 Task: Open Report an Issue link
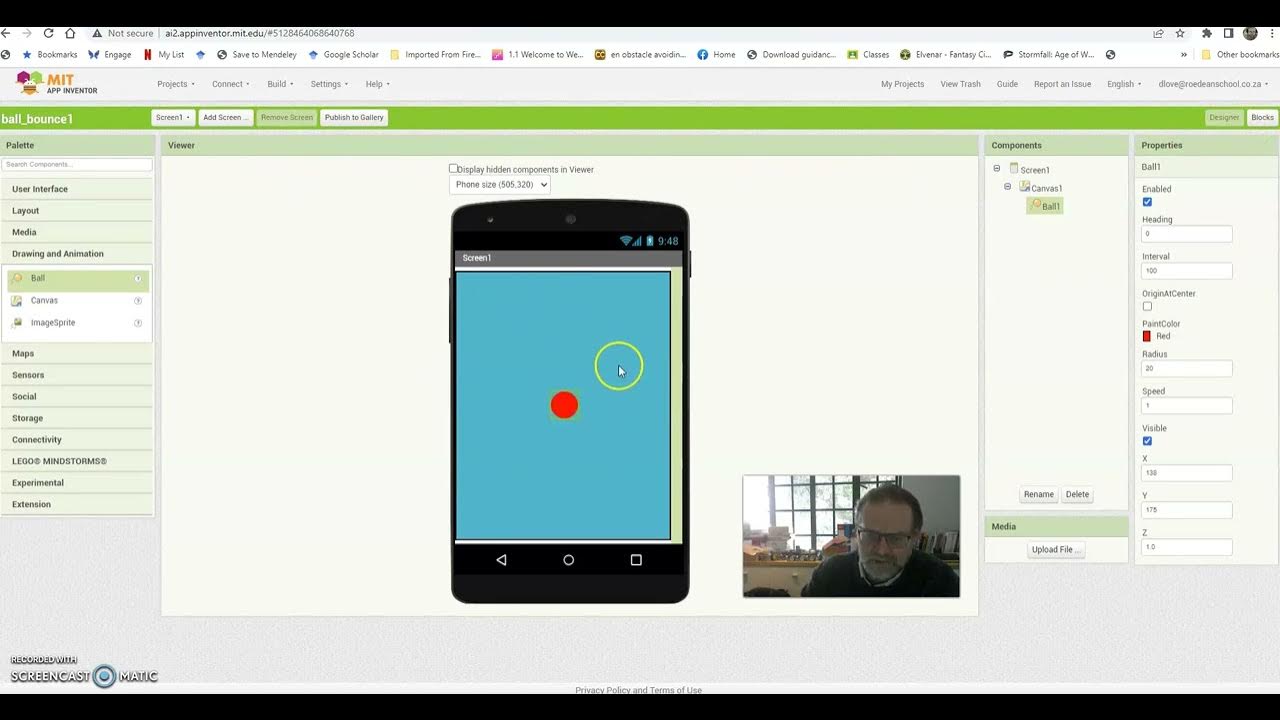pos(1062,84)
